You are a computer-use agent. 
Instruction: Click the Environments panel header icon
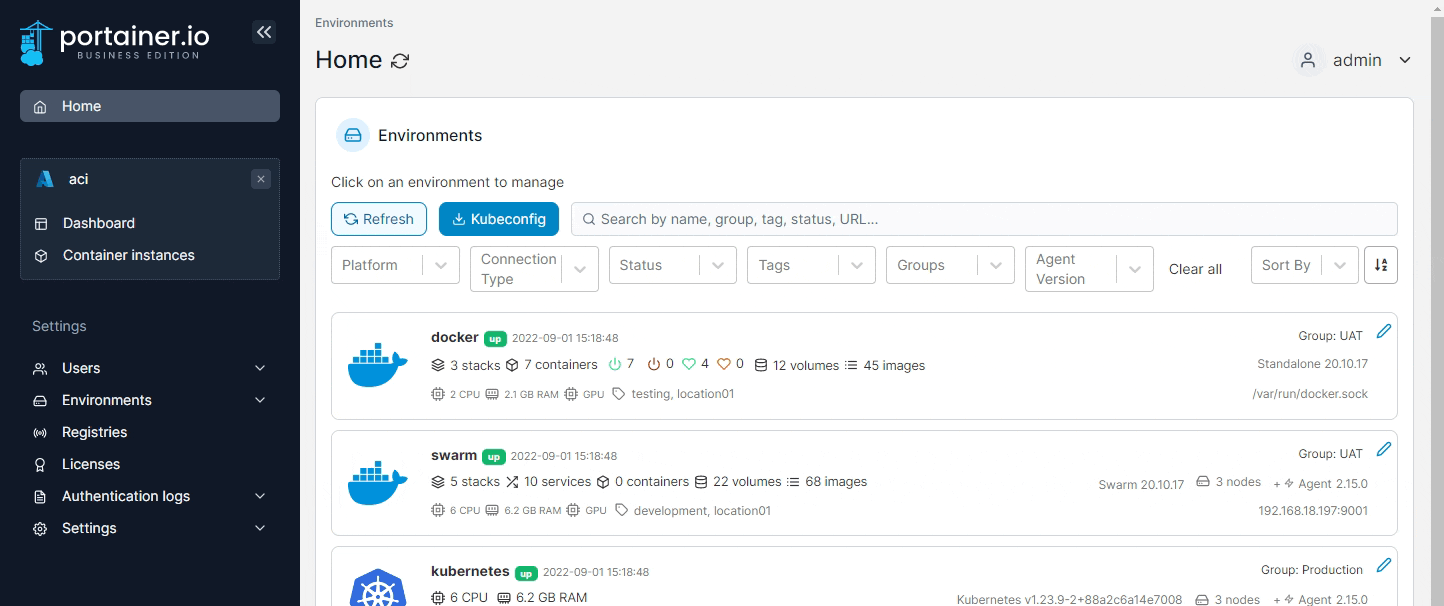coord(353,135)
